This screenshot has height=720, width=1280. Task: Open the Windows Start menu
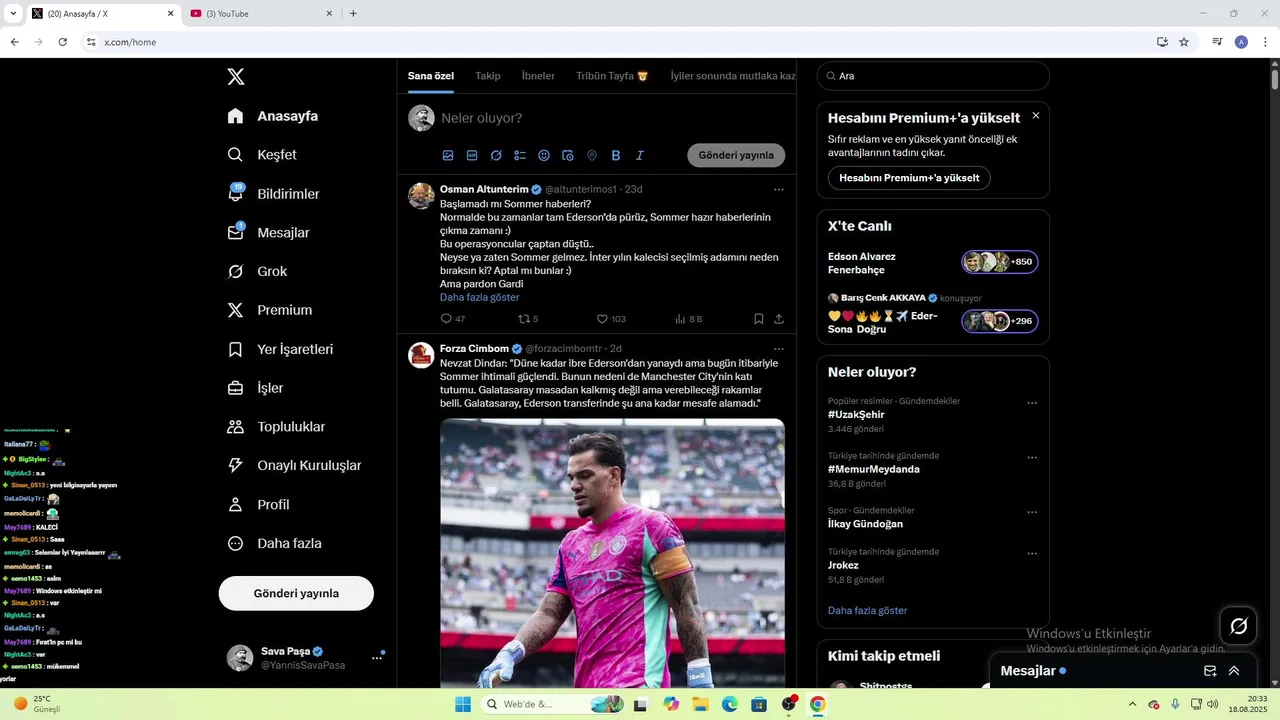click(x=463, y=704)
